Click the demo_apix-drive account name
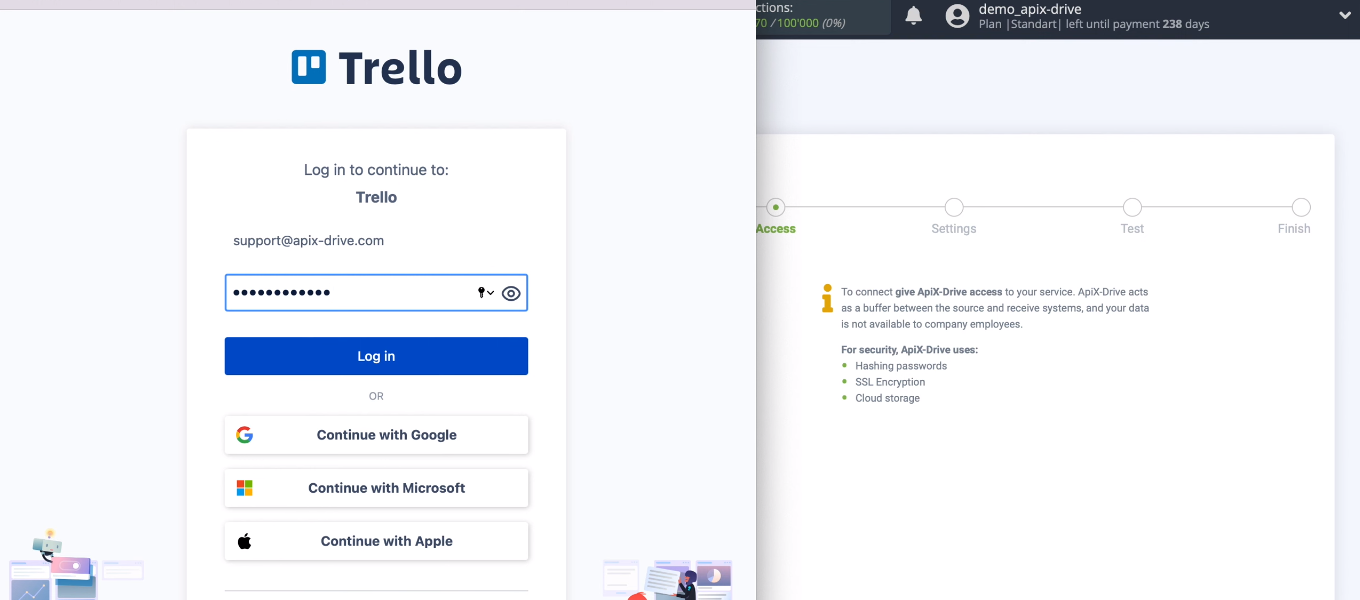The height and width of the screenshot is (600, 1360). click(1030, 9)
